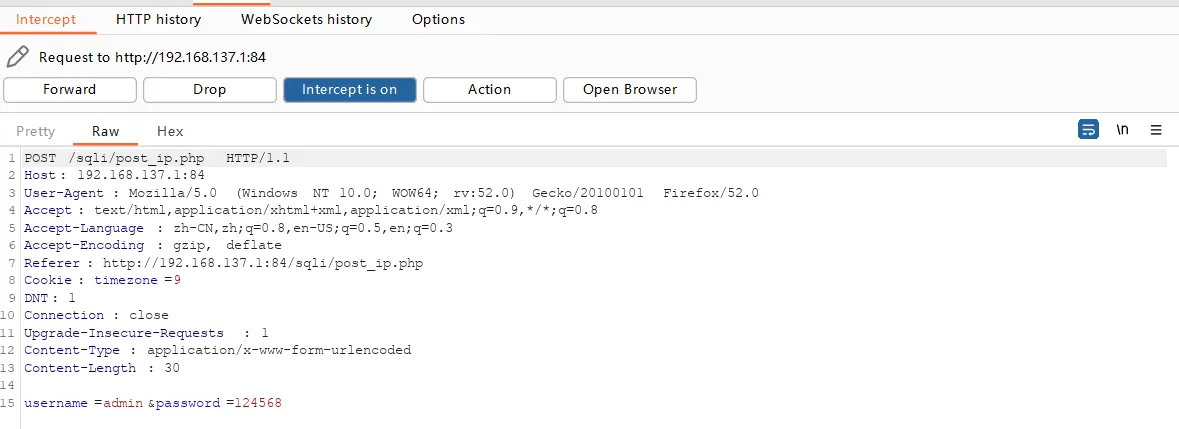The width and height of the screenshot is (1179, 429).
Task: Click the POST request line in the editor
Action: coord(157,158)
